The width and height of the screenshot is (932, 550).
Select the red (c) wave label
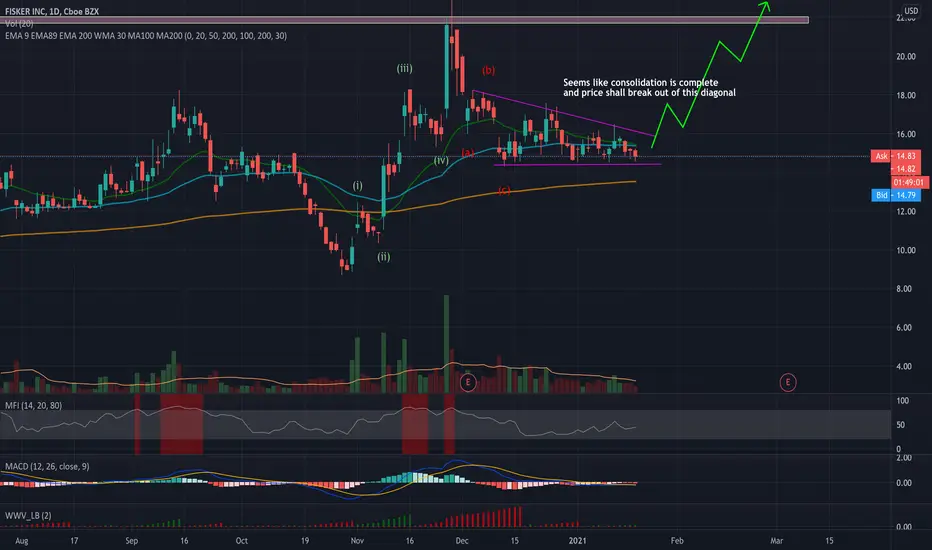(x=504, y=191)
